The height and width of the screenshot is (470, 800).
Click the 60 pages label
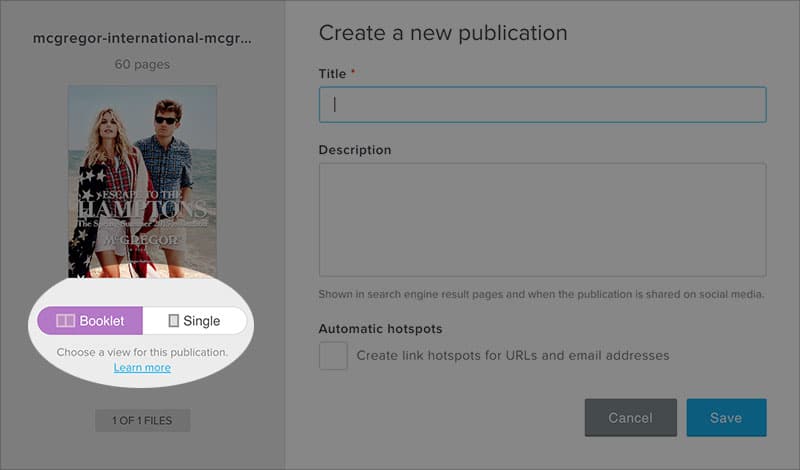point(142,65)
